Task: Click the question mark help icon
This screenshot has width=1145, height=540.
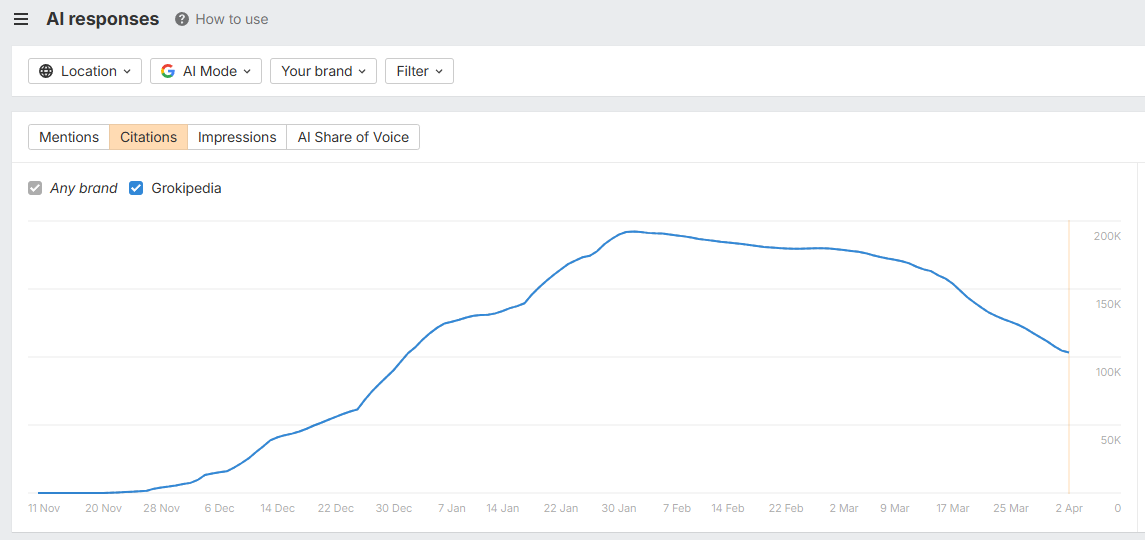Action: click(182, 19)
